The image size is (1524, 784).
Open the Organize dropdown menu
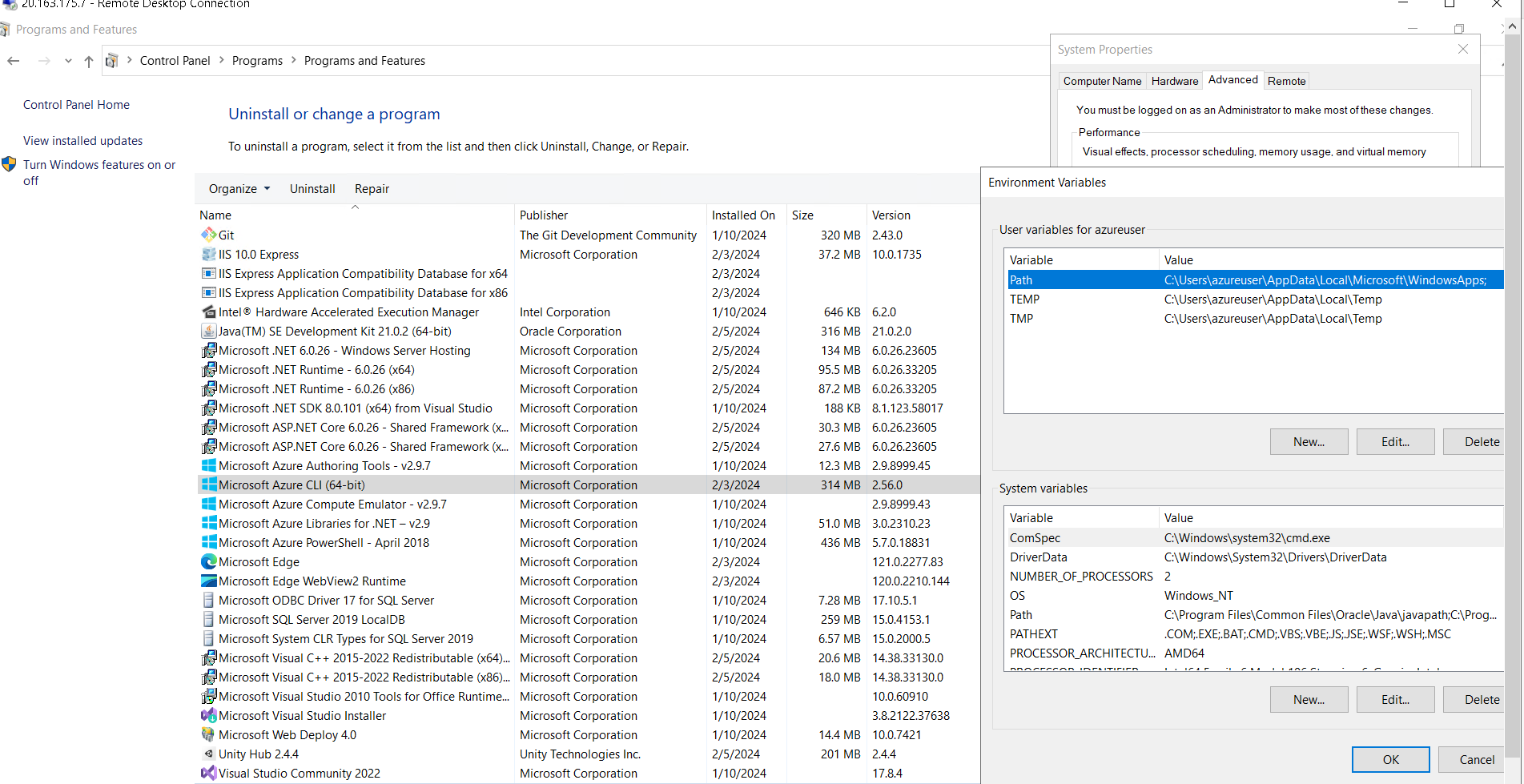[239, 188]
